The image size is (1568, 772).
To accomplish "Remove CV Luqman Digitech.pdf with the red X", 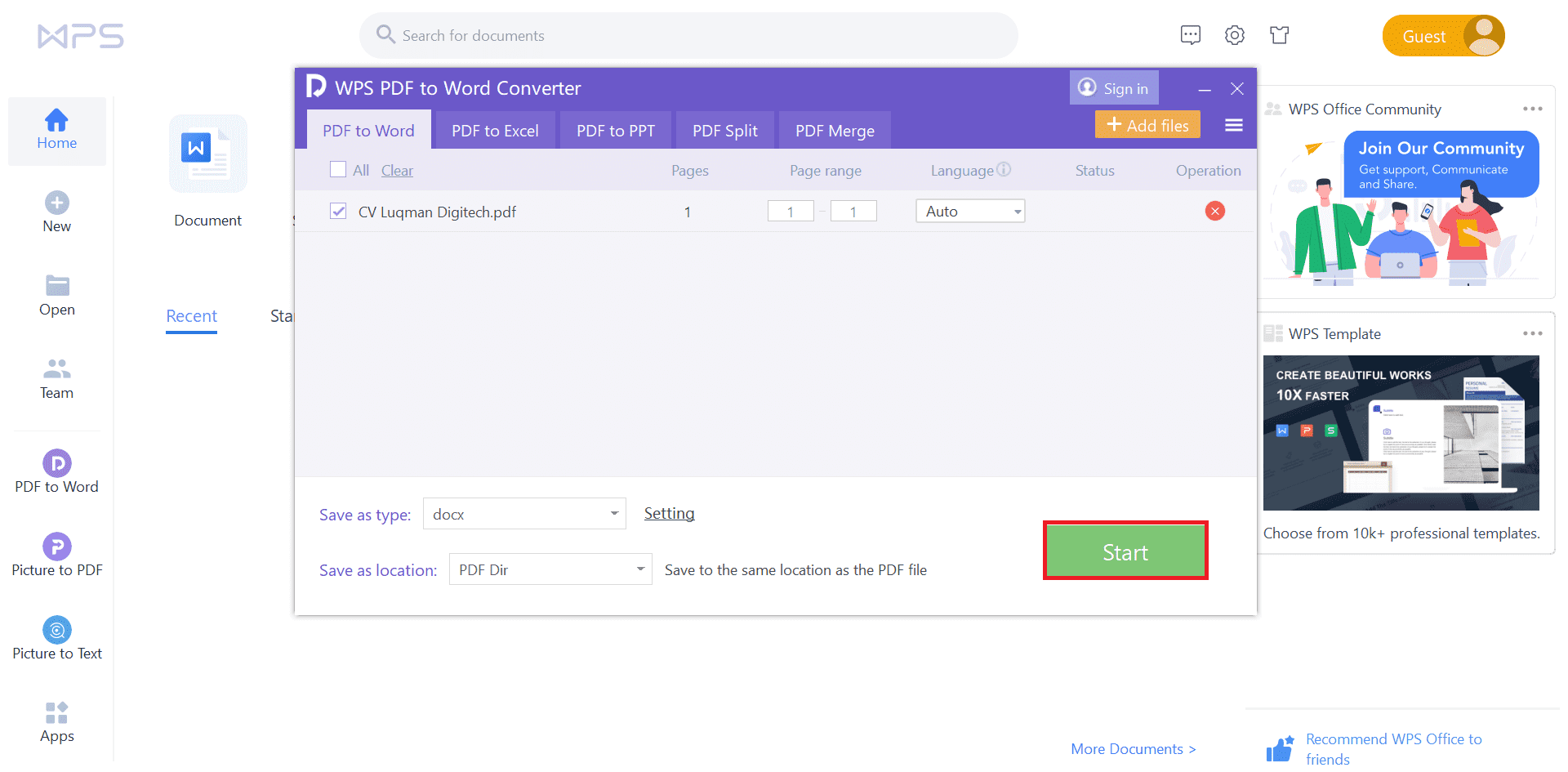I will click(1214, 211).
